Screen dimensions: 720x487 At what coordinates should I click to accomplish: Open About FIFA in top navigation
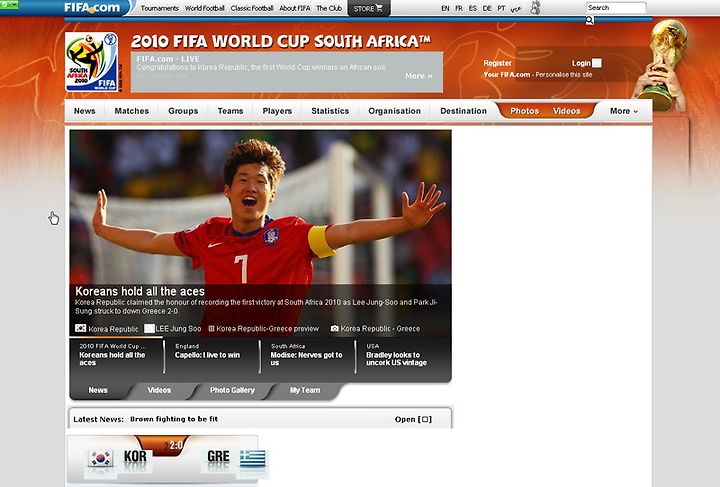coord(295,8)
